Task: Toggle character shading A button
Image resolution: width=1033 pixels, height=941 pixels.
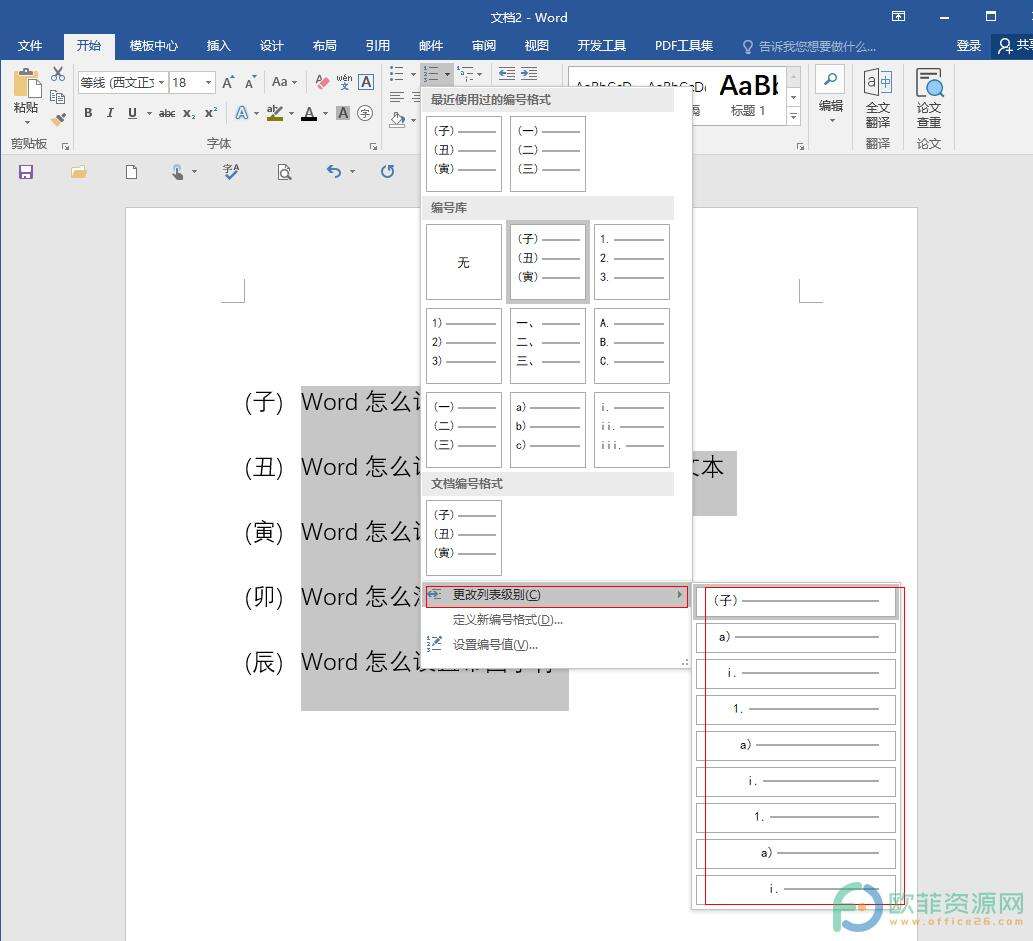Action: pos(343,113)
